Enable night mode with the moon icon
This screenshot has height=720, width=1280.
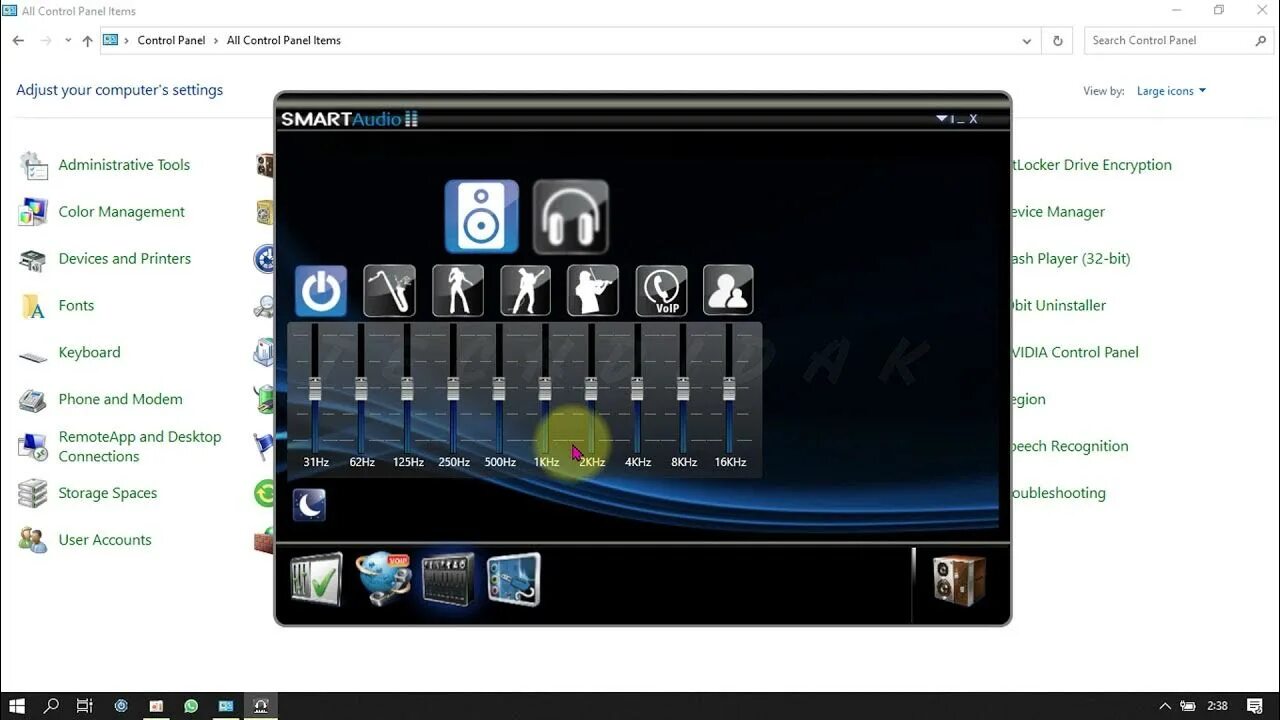(x=309, y=504)
